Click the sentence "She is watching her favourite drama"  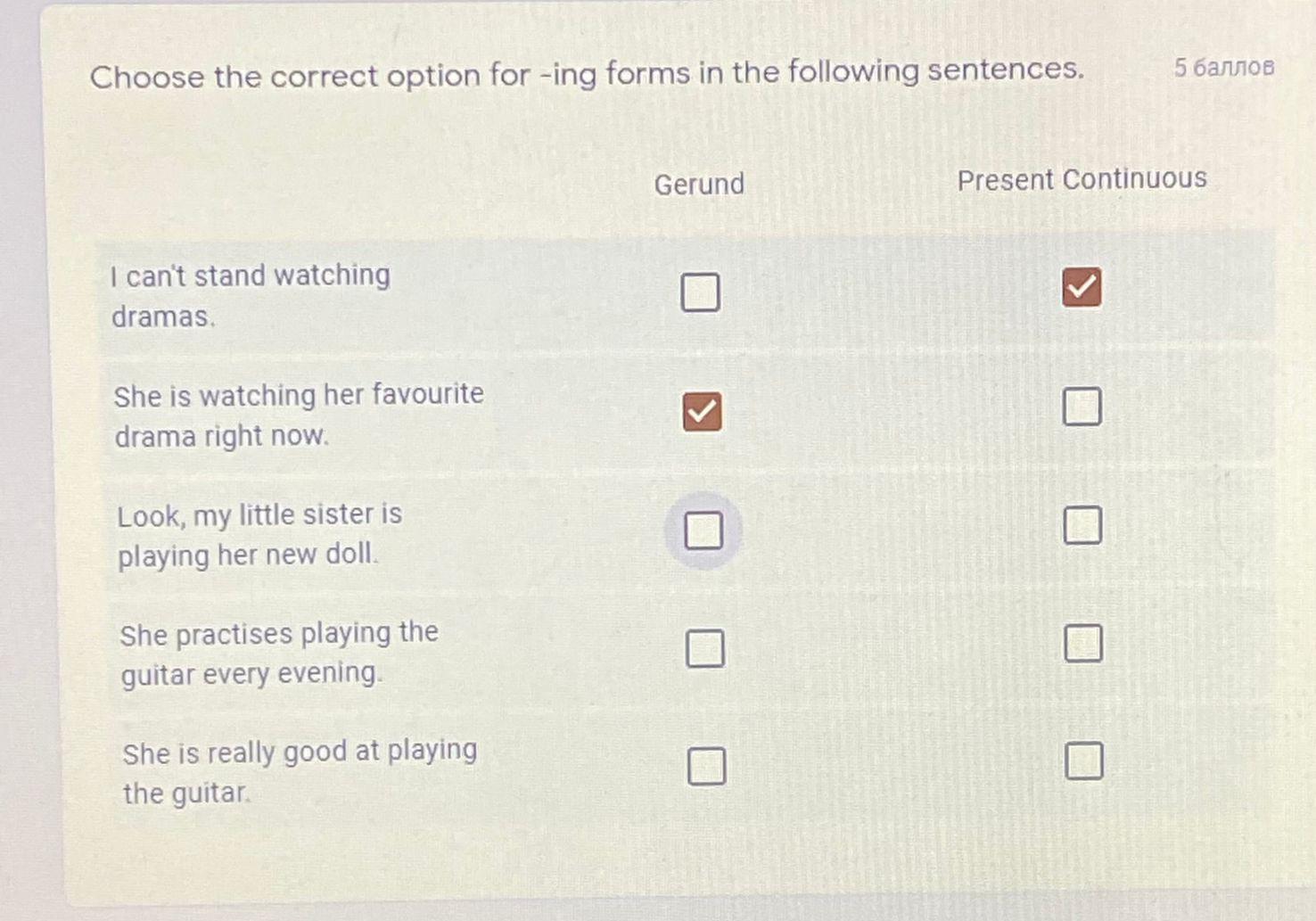299,415
